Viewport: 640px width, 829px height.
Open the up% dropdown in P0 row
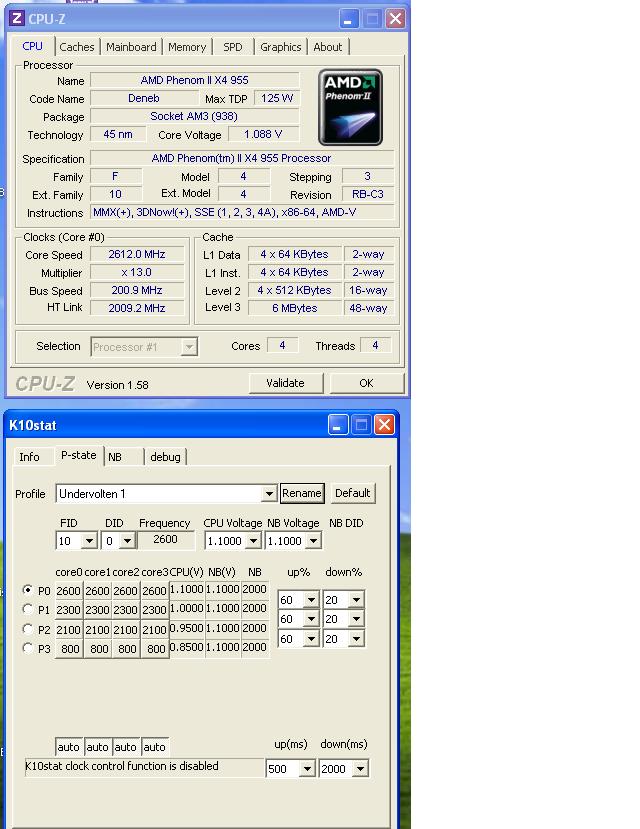[311, 600]
